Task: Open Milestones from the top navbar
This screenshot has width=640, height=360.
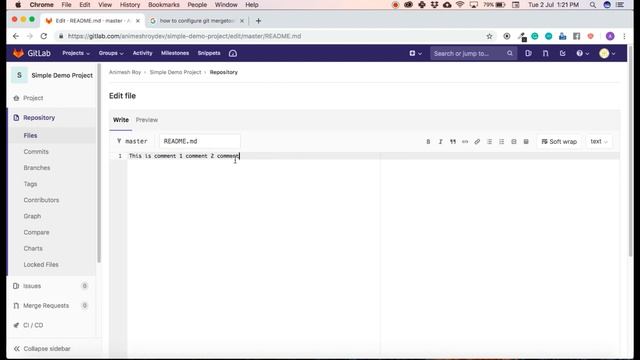Action: 175,53
